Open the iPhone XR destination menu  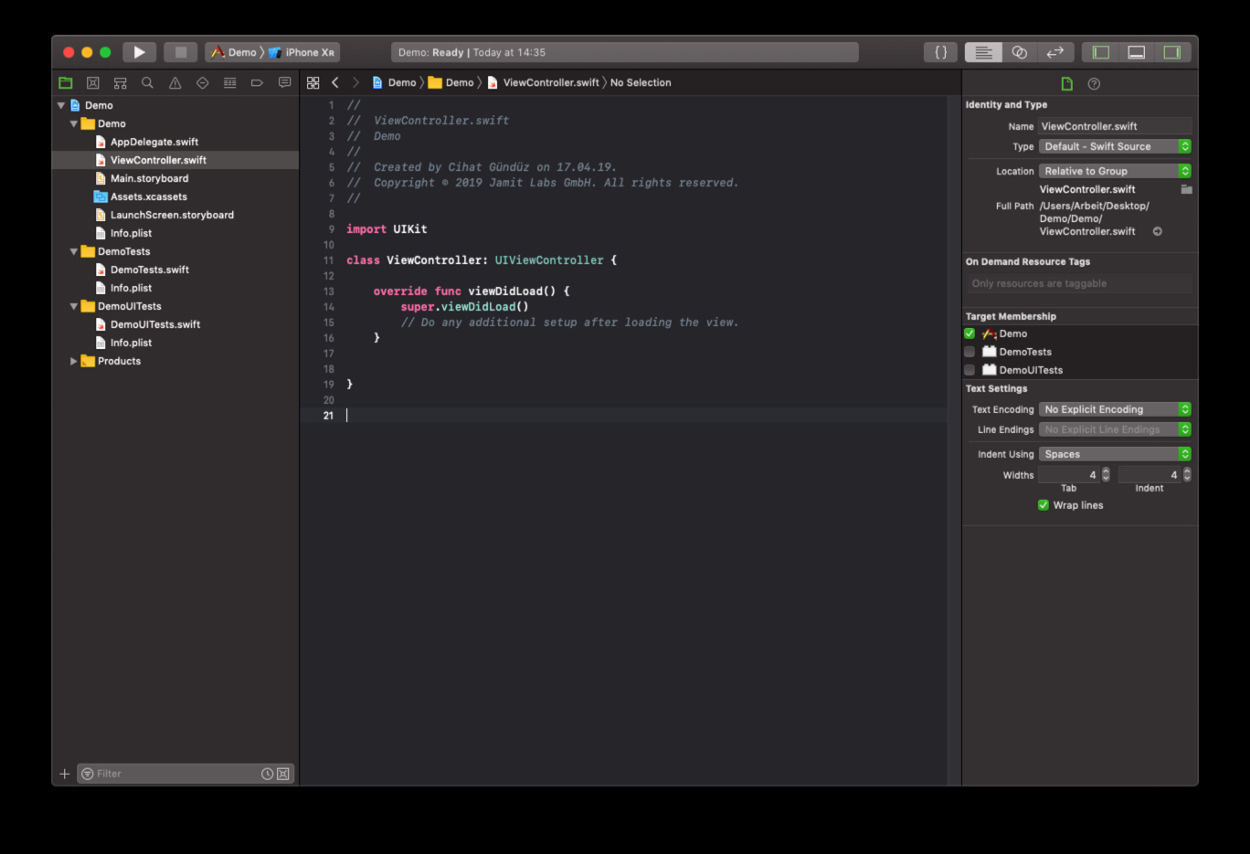311,51
